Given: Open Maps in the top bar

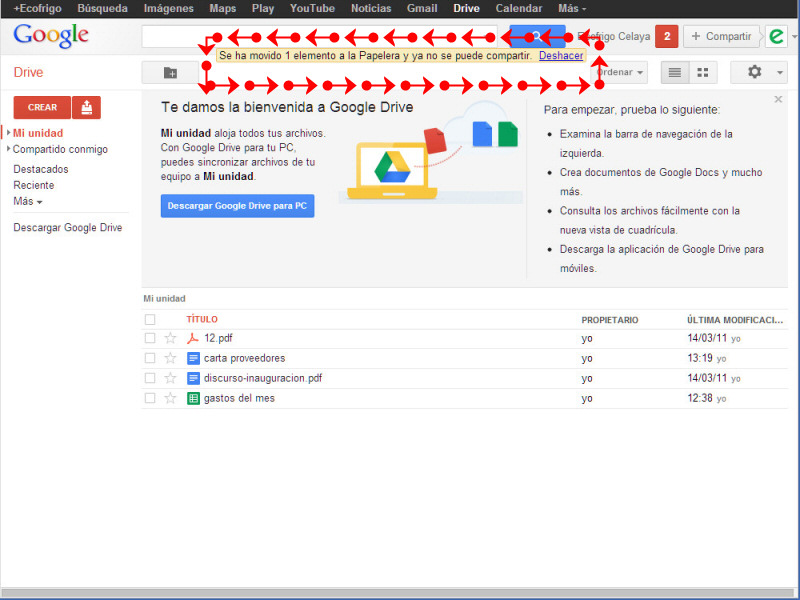Looking at the screenshot, I should [222, 8].
